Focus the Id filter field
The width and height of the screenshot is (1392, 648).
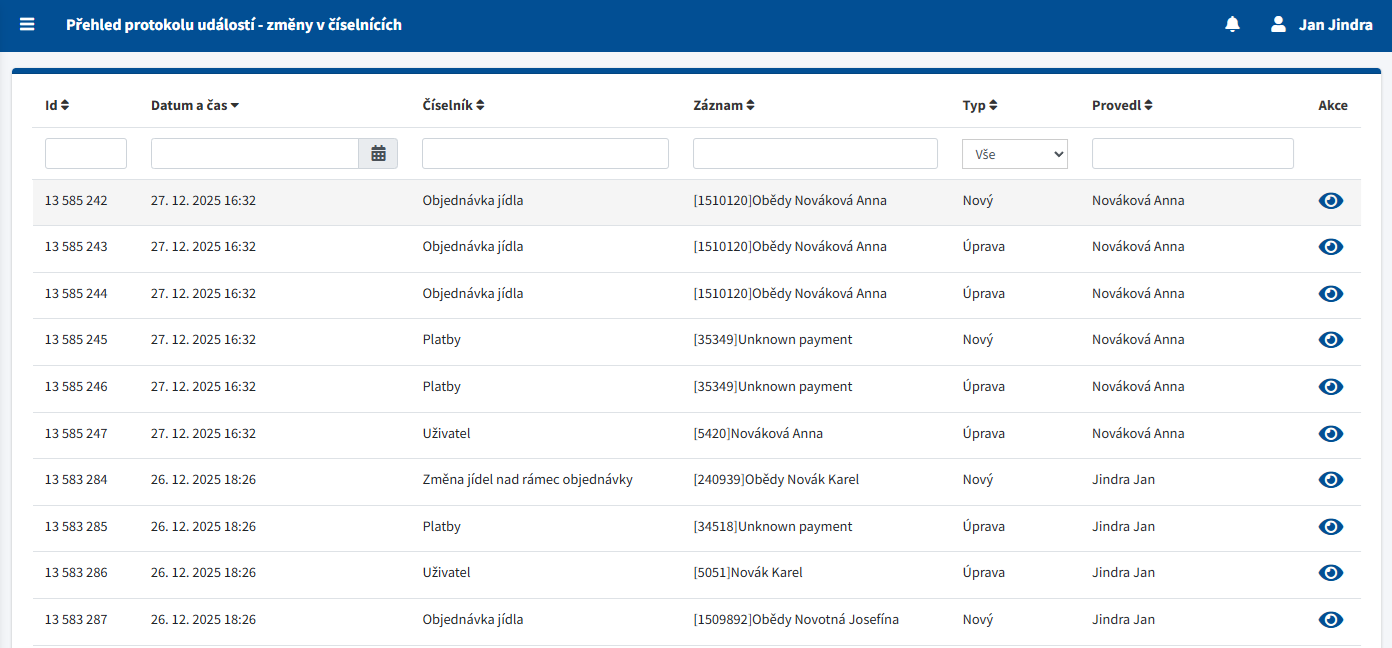coord(86,153)
